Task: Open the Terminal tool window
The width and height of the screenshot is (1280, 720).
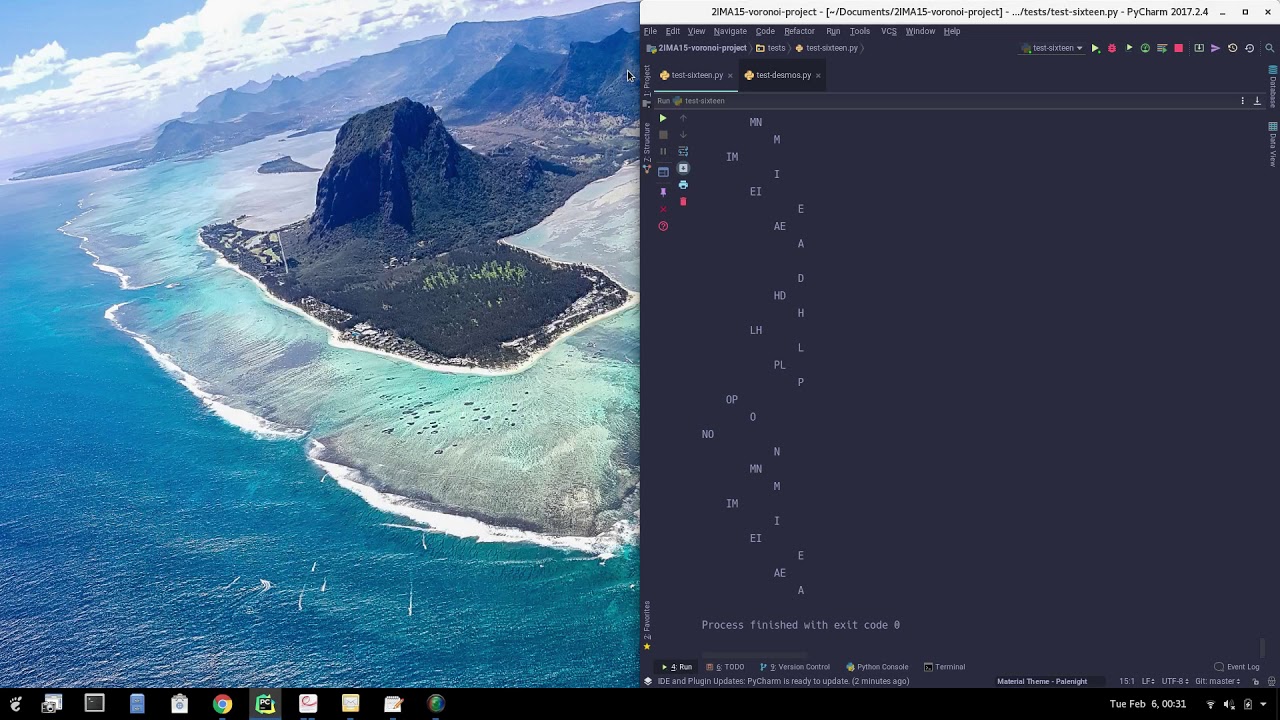Action: click(944, 667)
